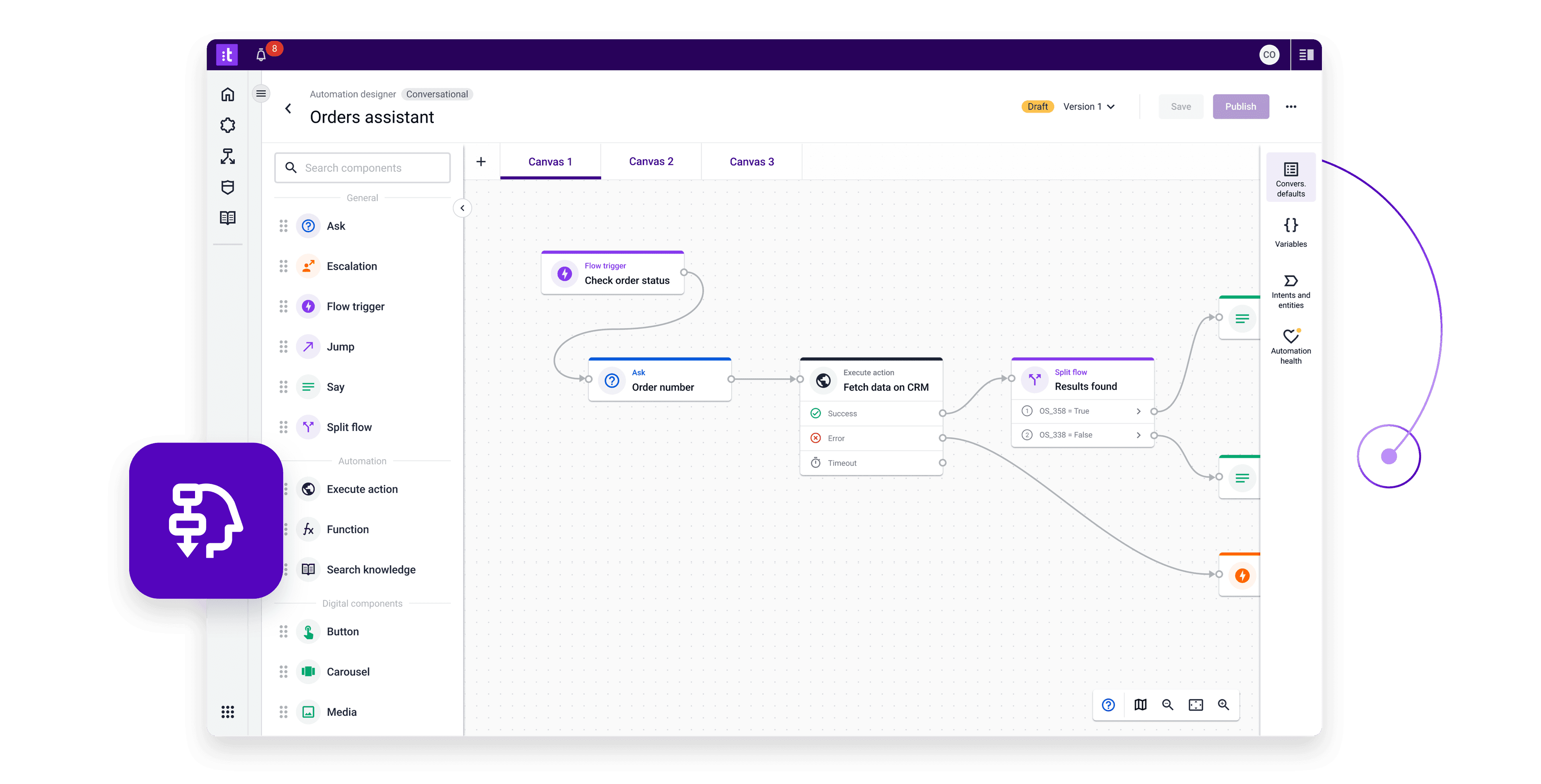The width and height of the screenshot is (1541, 784).
Task: Click the Error output row
Action: tap(871, 439)
